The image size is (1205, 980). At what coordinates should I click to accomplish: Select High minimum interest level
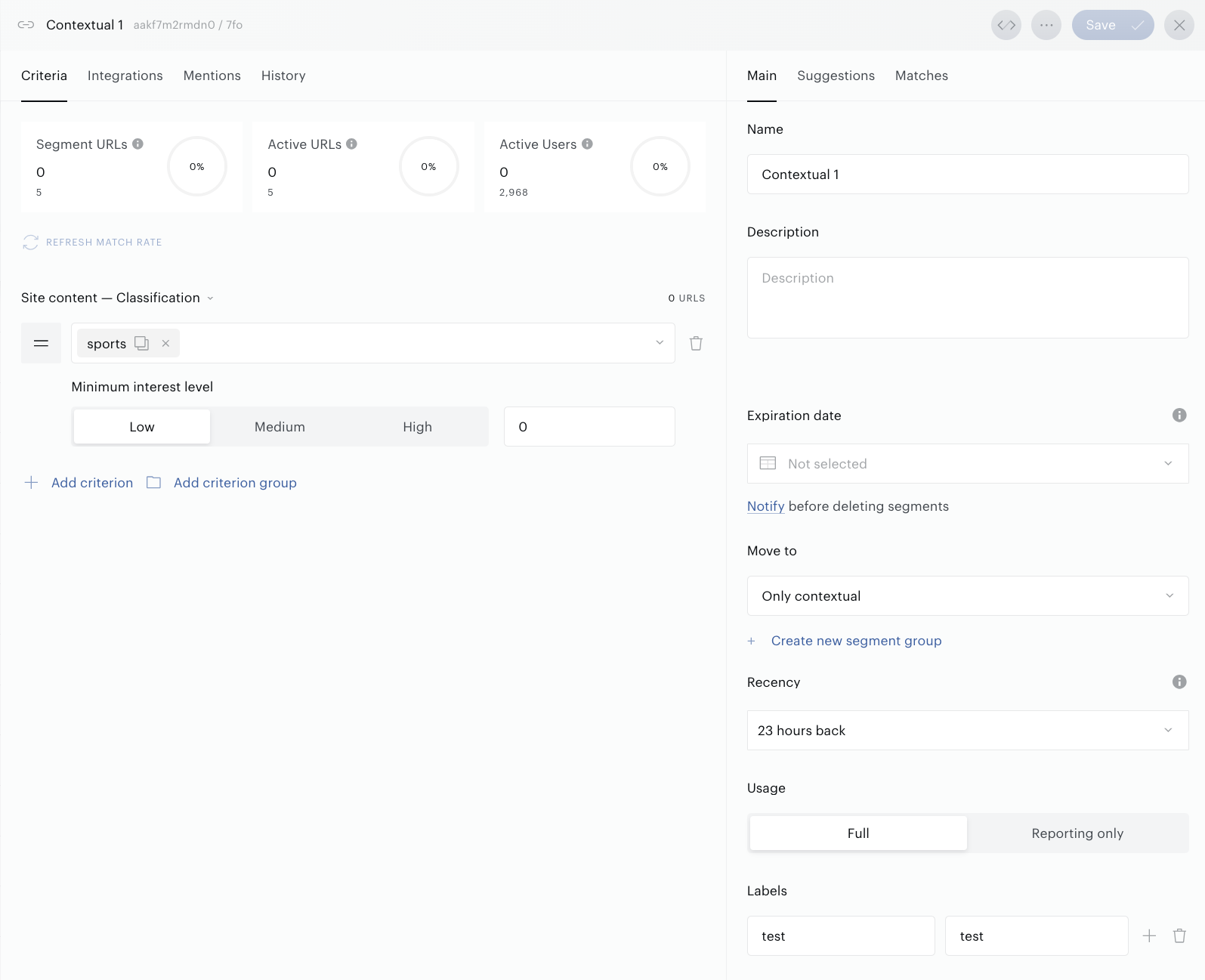tap(417, 427)
